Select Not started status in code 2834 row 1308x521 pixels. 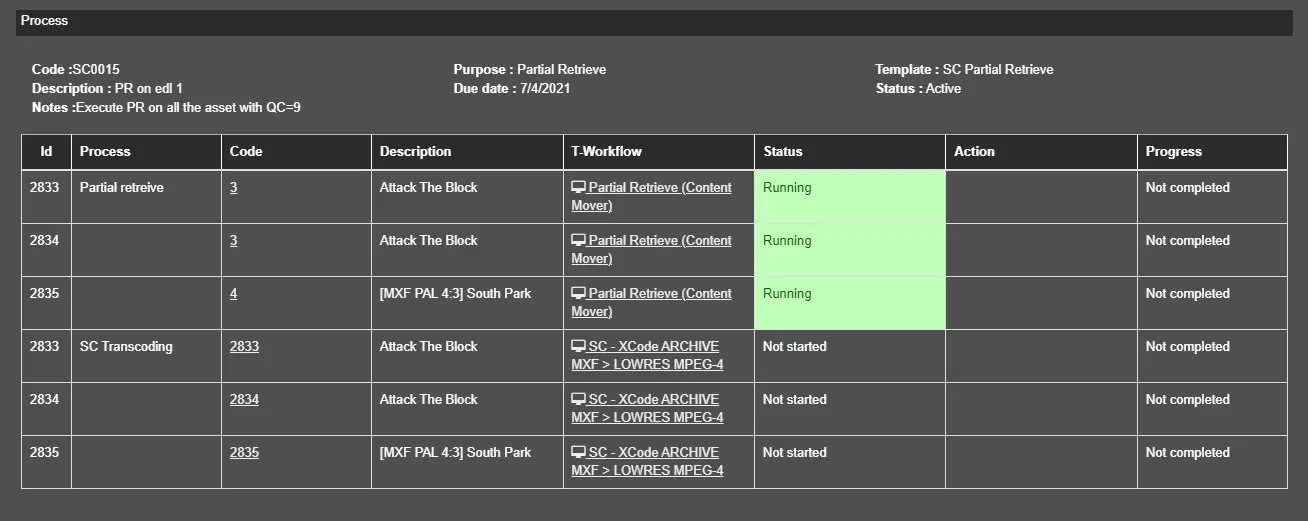tap(794, 400)
